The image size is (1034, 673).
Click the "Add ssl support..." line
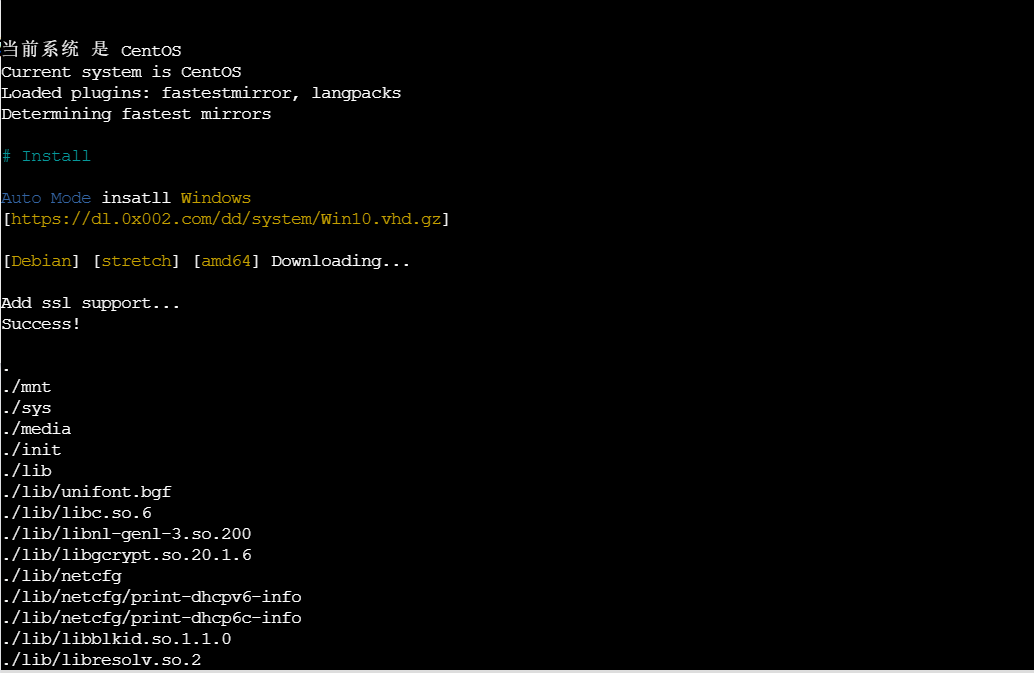pos(91,303)
